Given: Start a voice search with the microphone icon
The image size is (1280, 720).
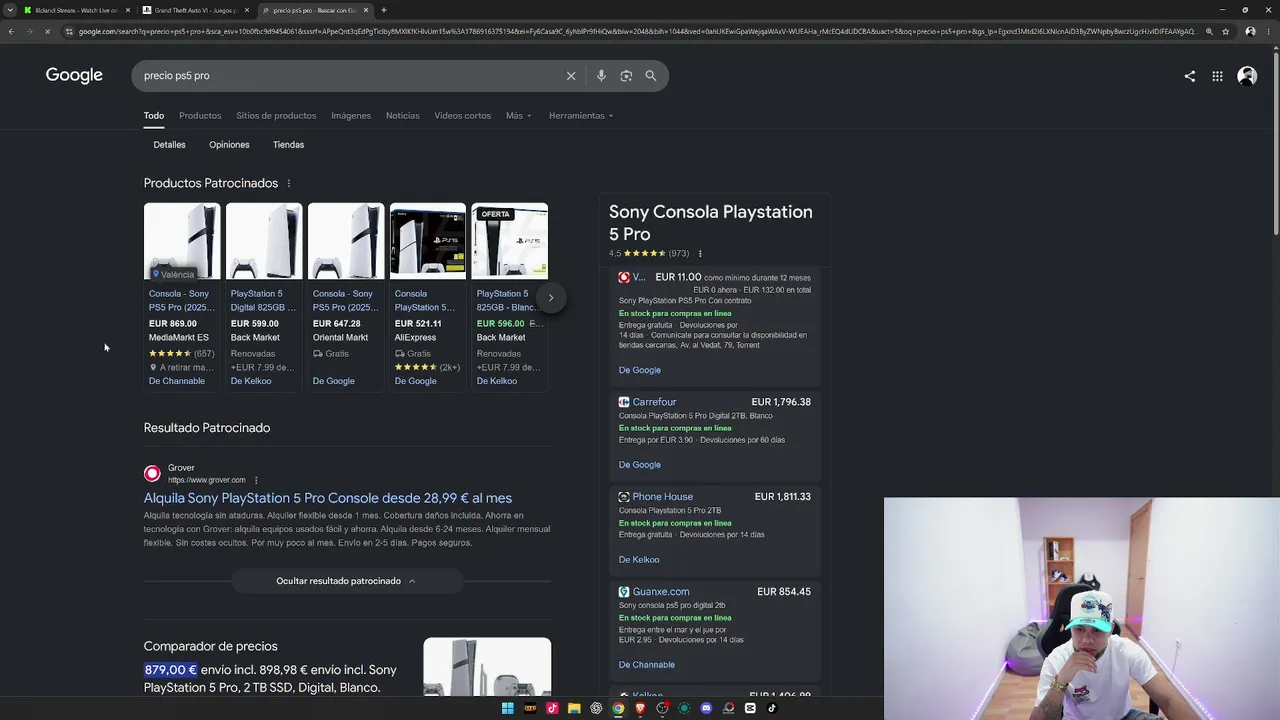Looking at the screenshot, I should coord(601,76).
